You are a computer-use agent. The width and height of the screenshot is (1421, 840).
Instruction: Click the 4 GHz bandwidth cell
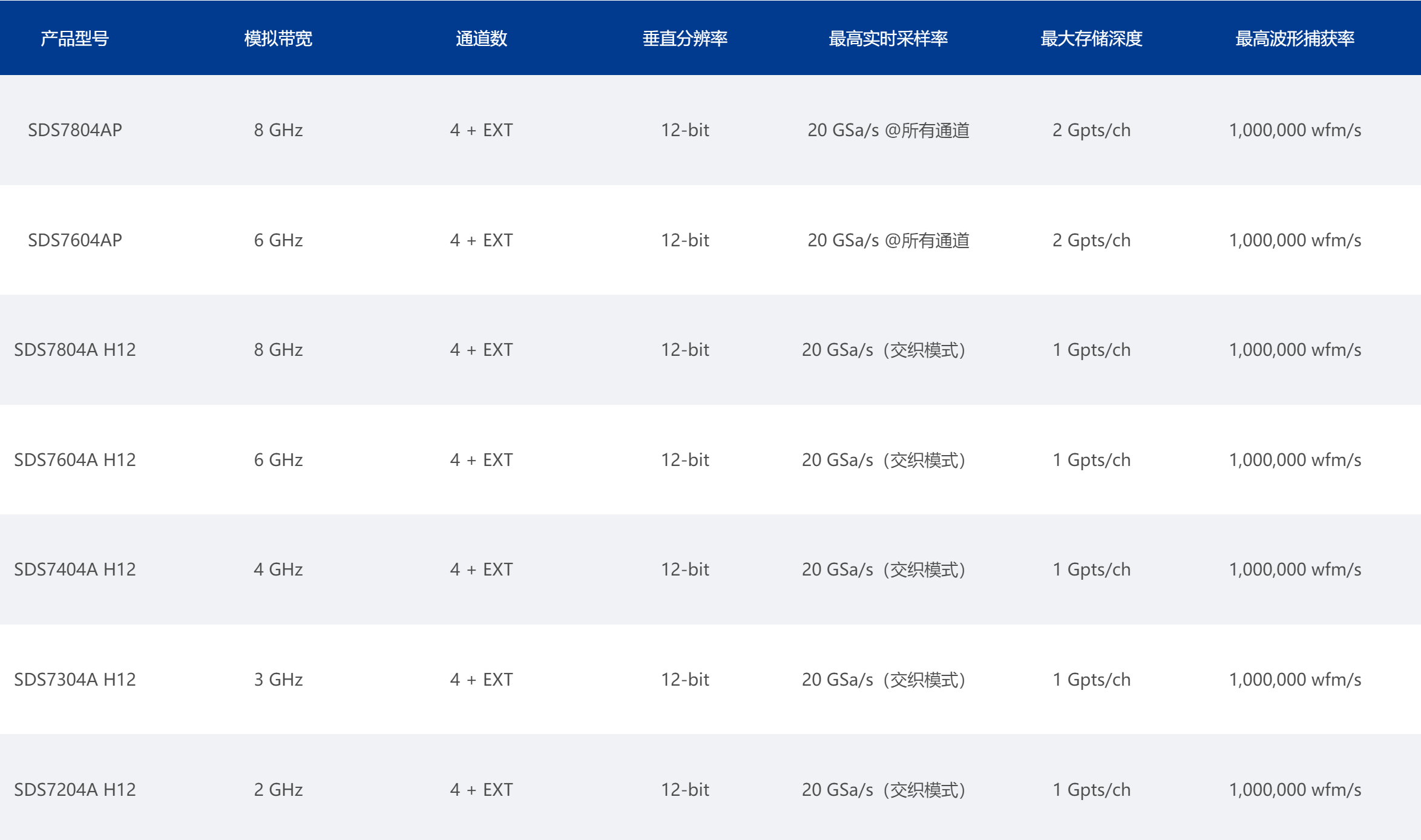[x=278, y=569]
